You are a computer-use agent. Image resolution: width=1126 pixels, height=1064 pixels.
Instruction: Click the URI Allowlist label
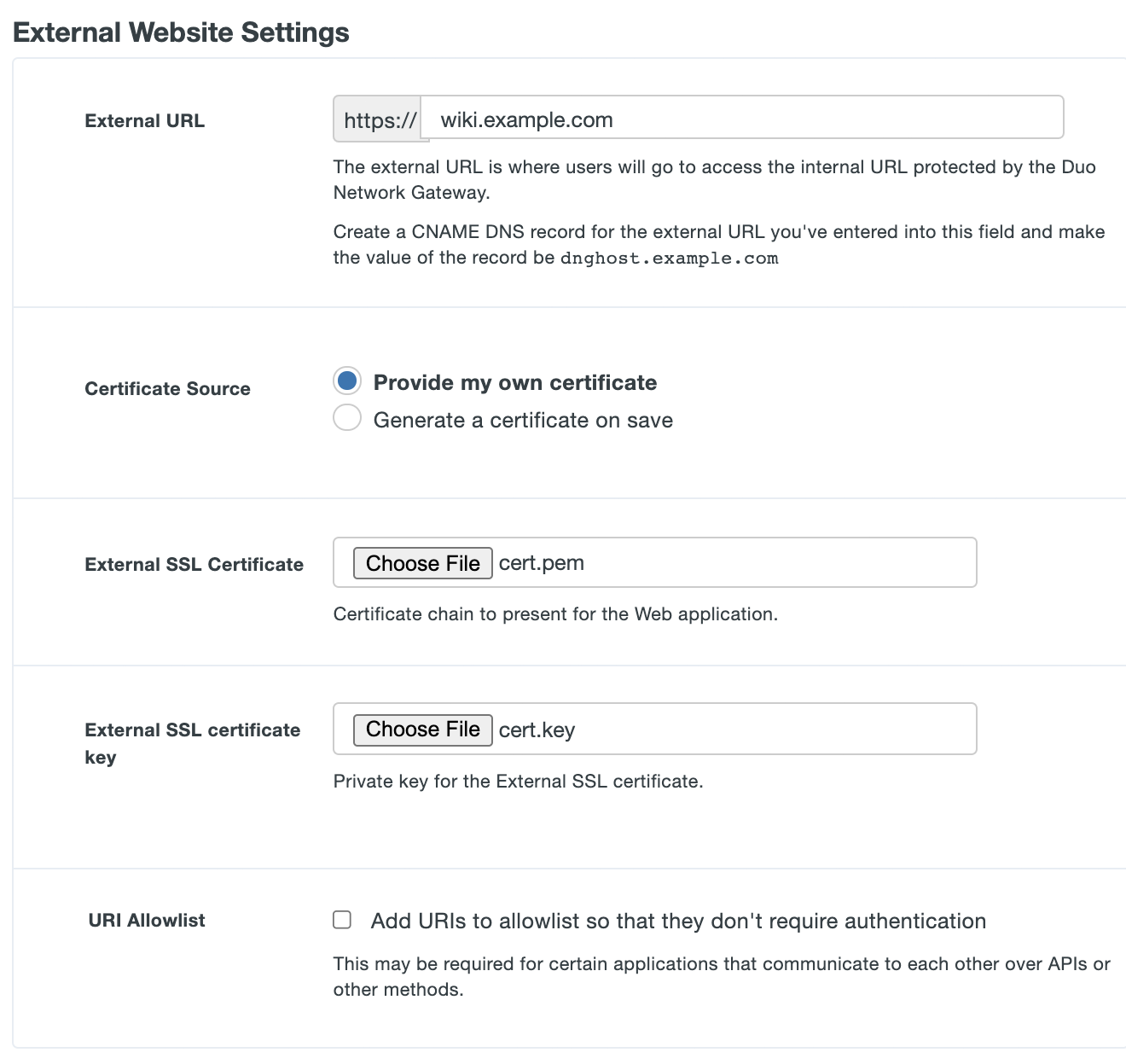point(146,920)
